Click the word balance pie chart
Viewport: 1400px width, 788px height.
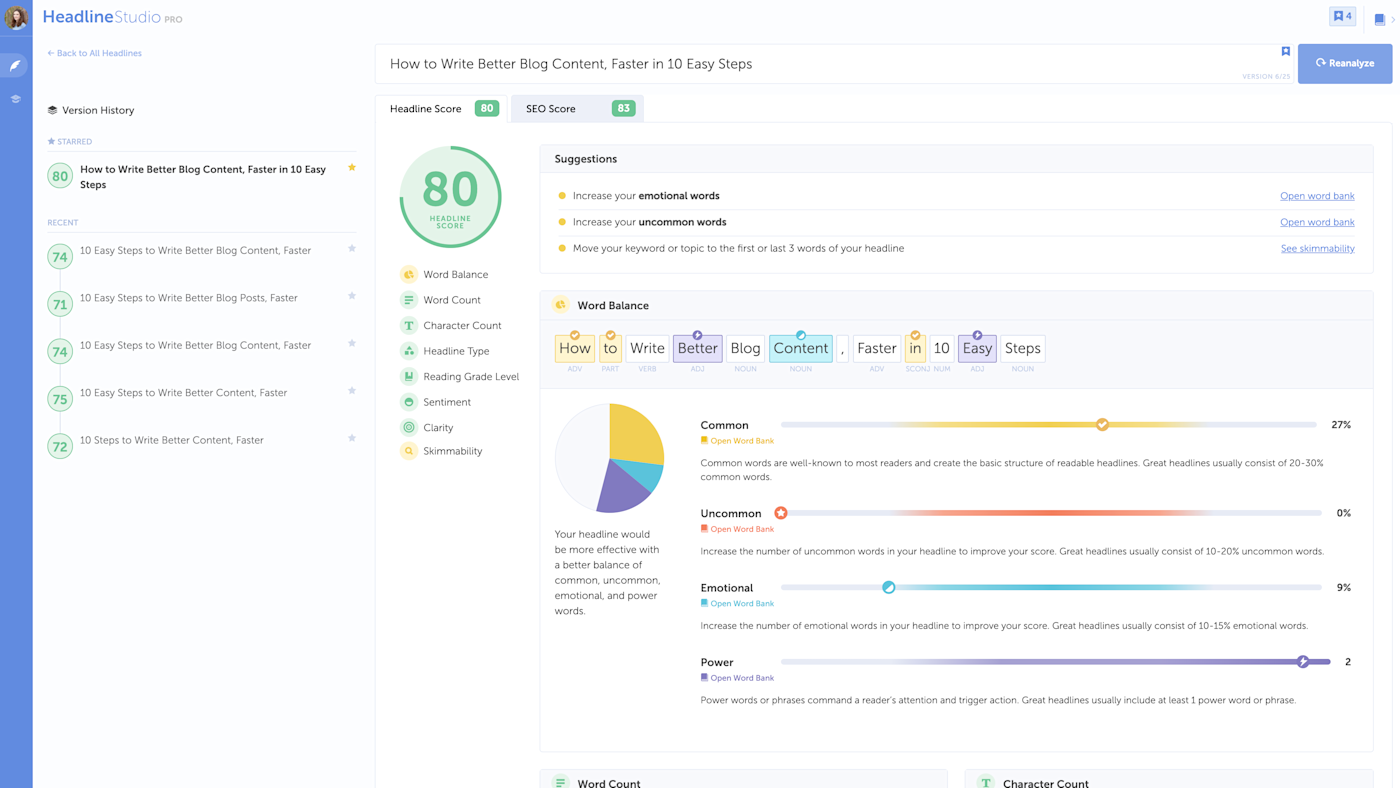click(609, 458)
